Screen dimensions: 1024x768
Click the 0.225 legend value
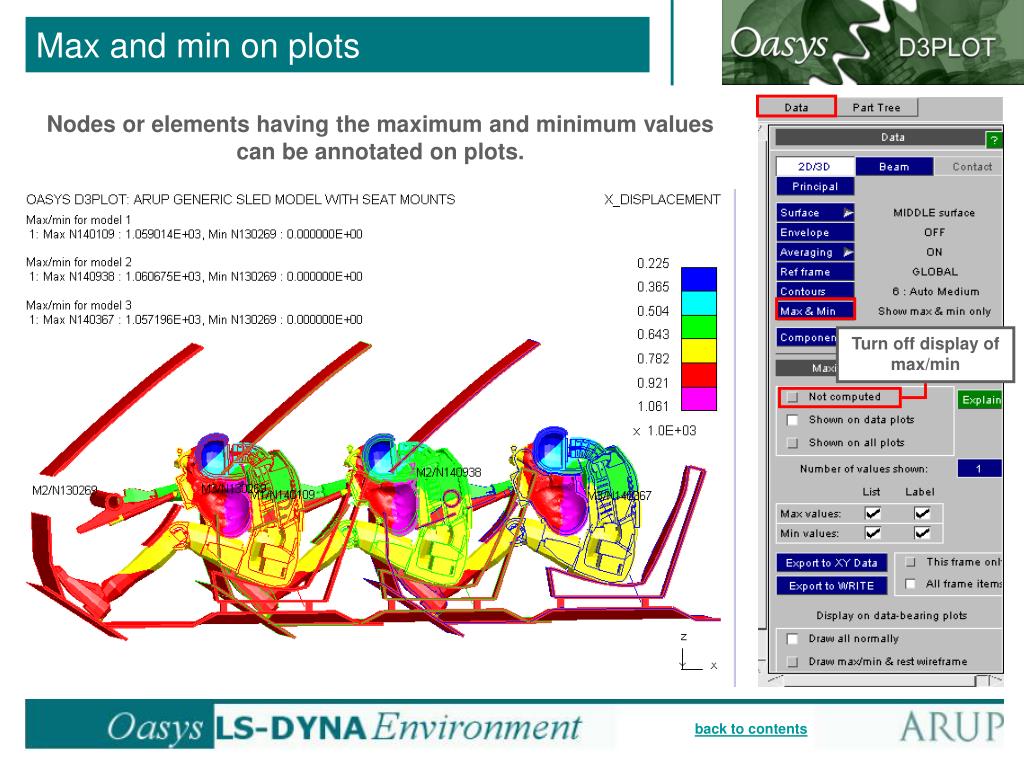pyautogui.click(x=653, y=263)
